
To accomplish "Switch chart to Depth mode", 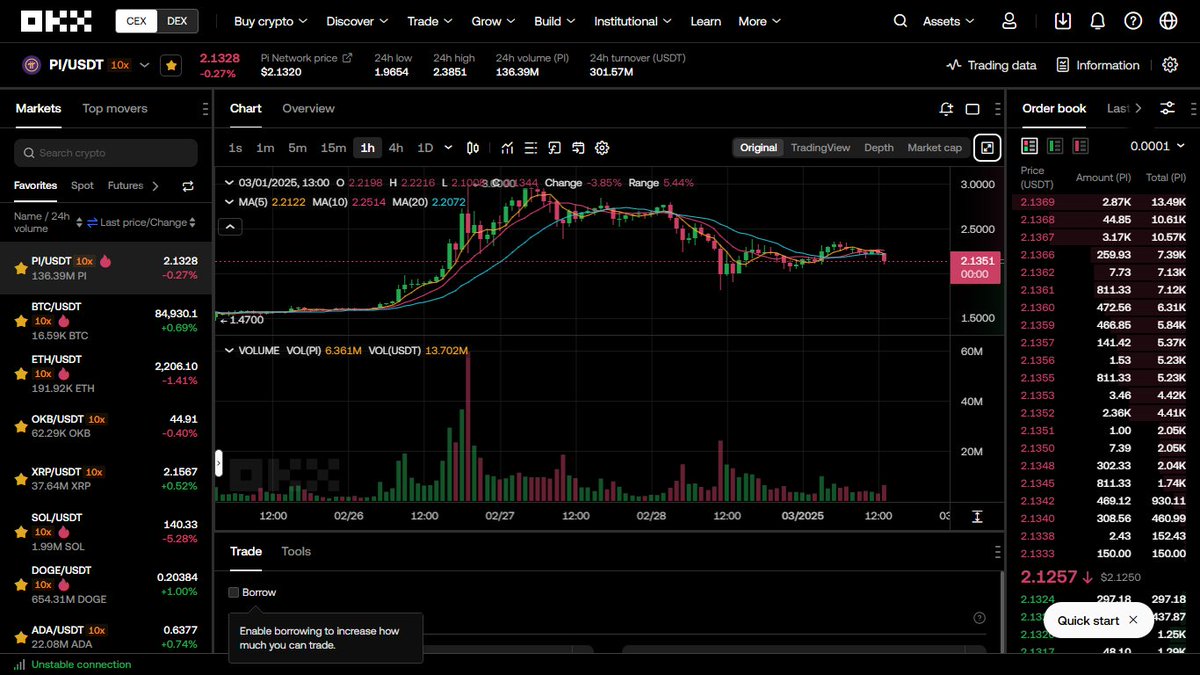I will (x=879, y=148).
